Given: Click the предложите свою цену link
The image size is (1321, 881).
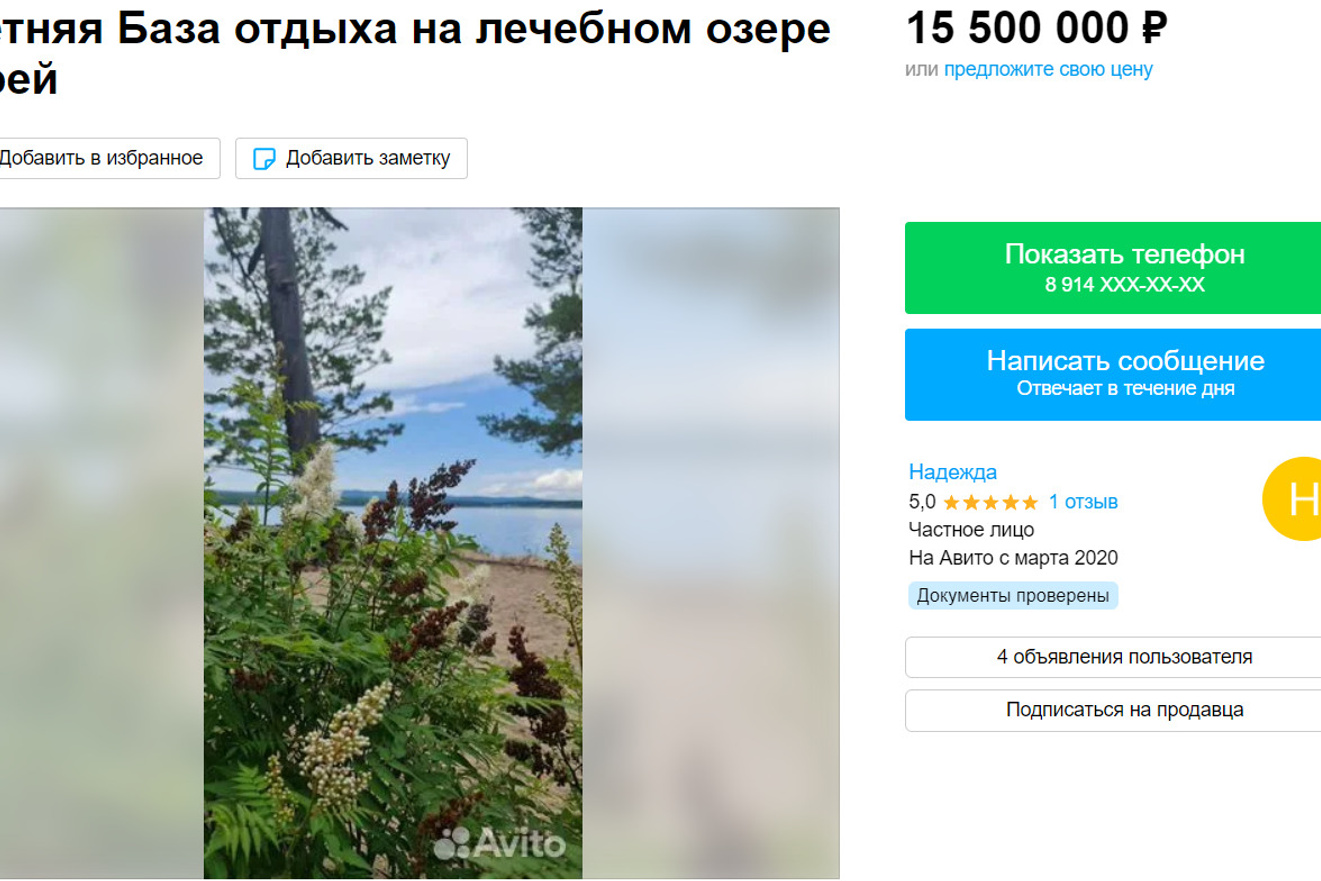Looking at the screenshot, I should [1048, 69].
